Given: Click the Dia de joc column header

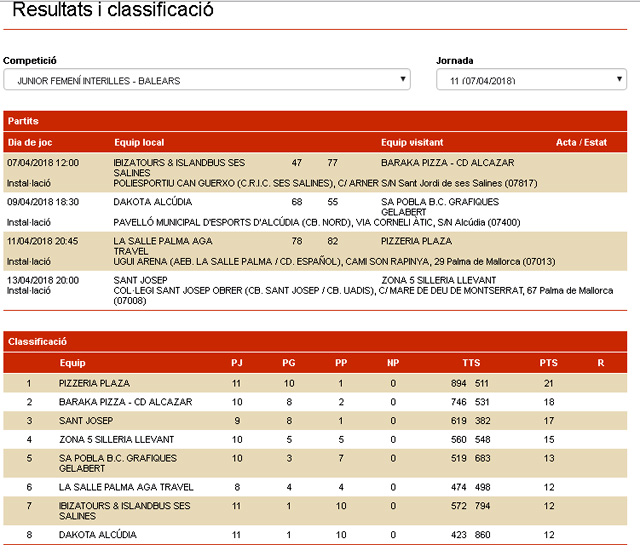Looking at the screenshot, I should click(29, 142).
